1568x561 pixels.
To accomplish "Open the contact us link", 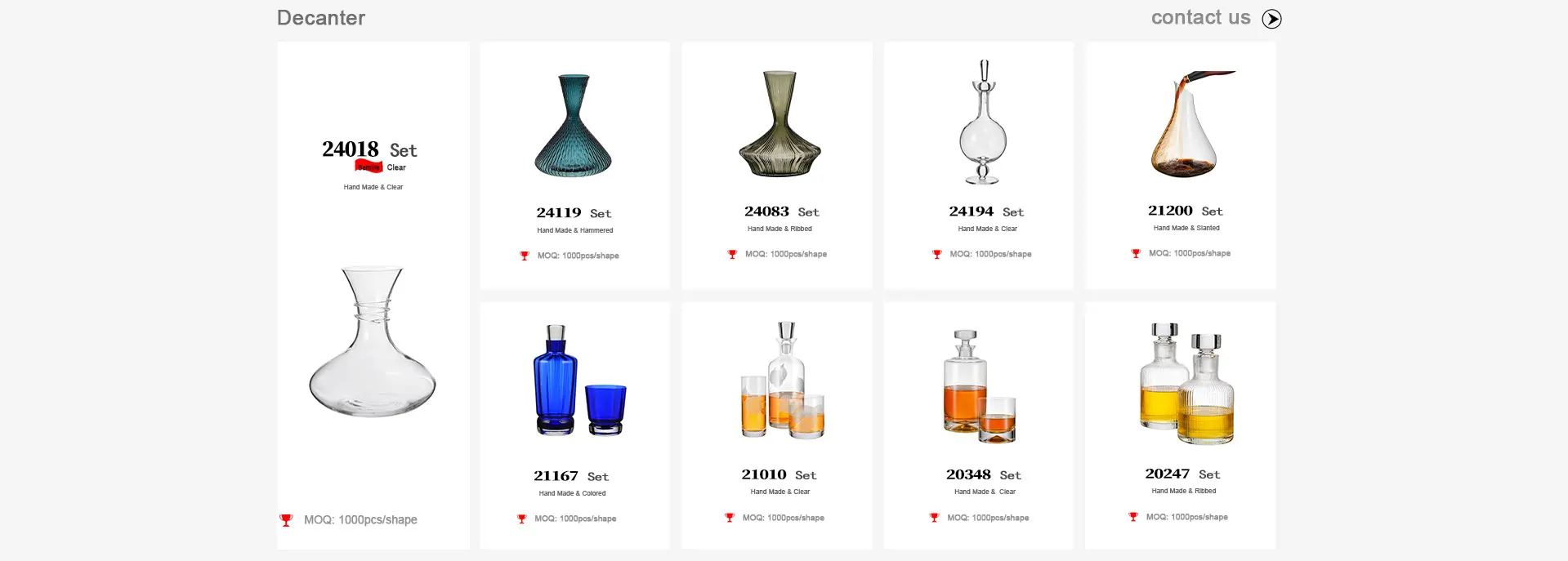I will [1200, 17].
